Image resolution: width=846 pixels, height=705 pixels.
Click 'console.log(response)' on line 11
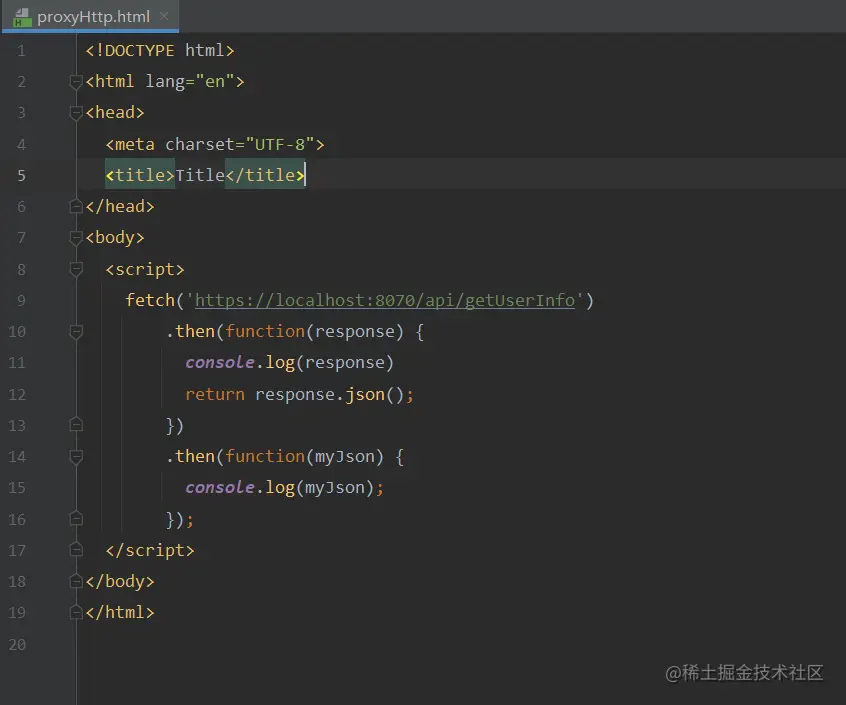(289, 362)
